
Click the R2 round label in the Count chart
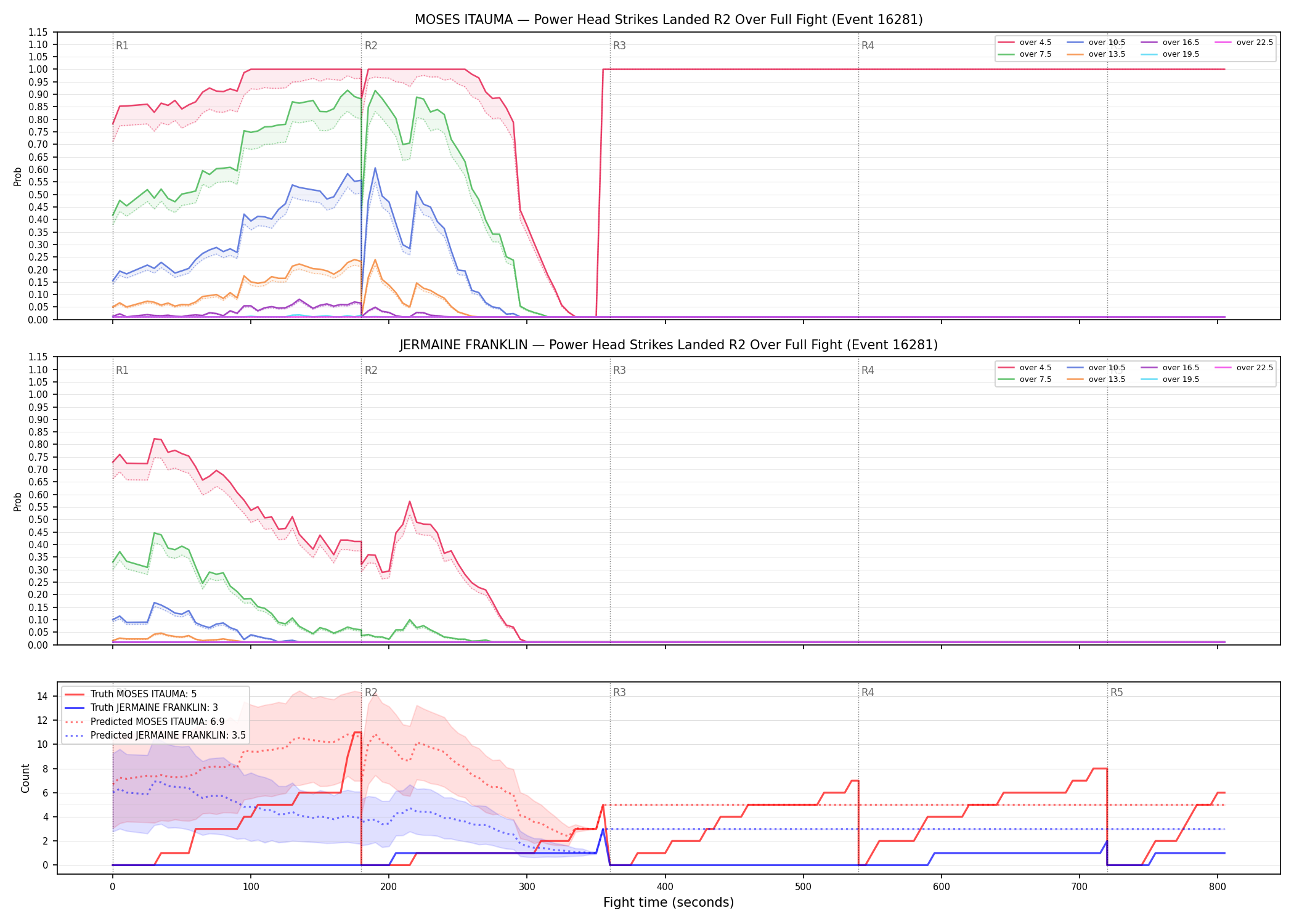[x=371, y=692]
